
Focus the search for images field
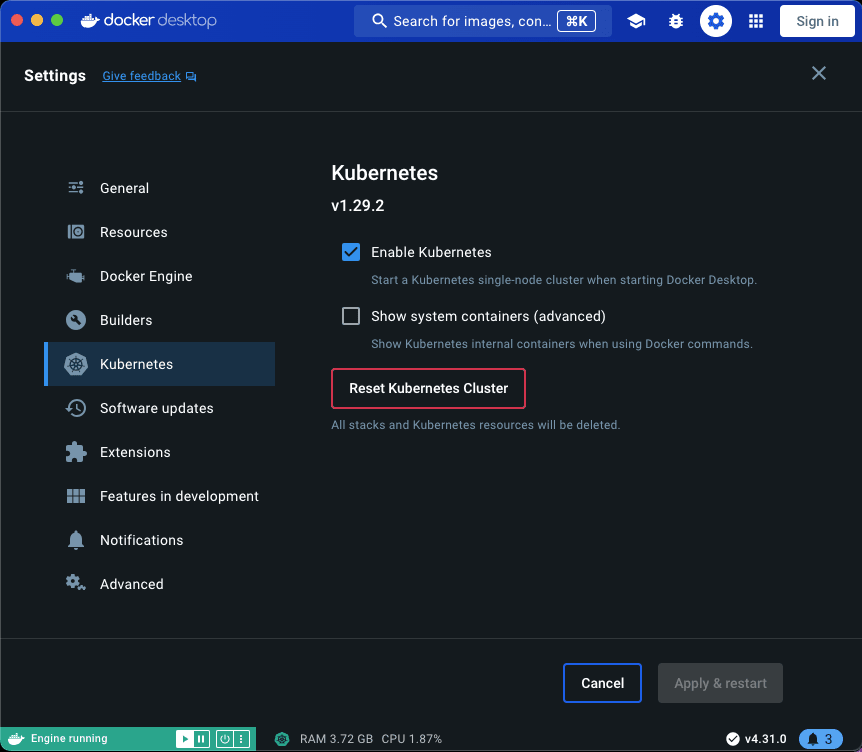[x=483, y=21]
